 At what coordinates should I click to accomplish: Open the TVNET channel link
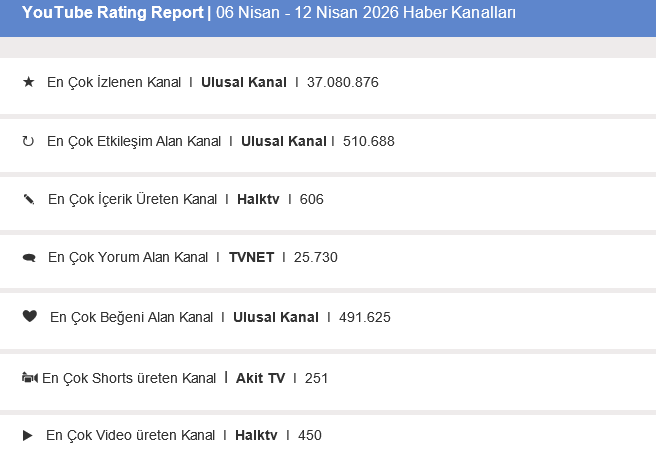[251, 257]
